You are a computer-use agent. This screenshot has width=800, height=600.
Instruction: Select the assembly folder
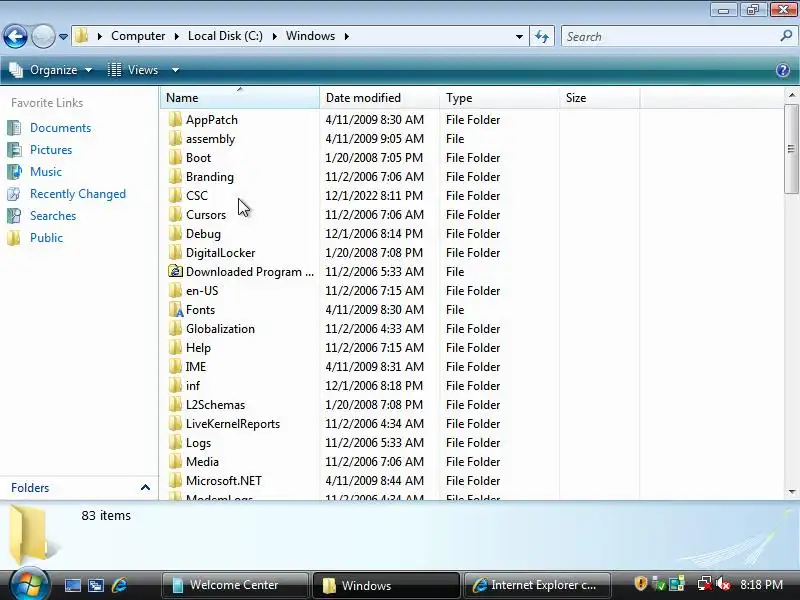(x=210, y=139)
